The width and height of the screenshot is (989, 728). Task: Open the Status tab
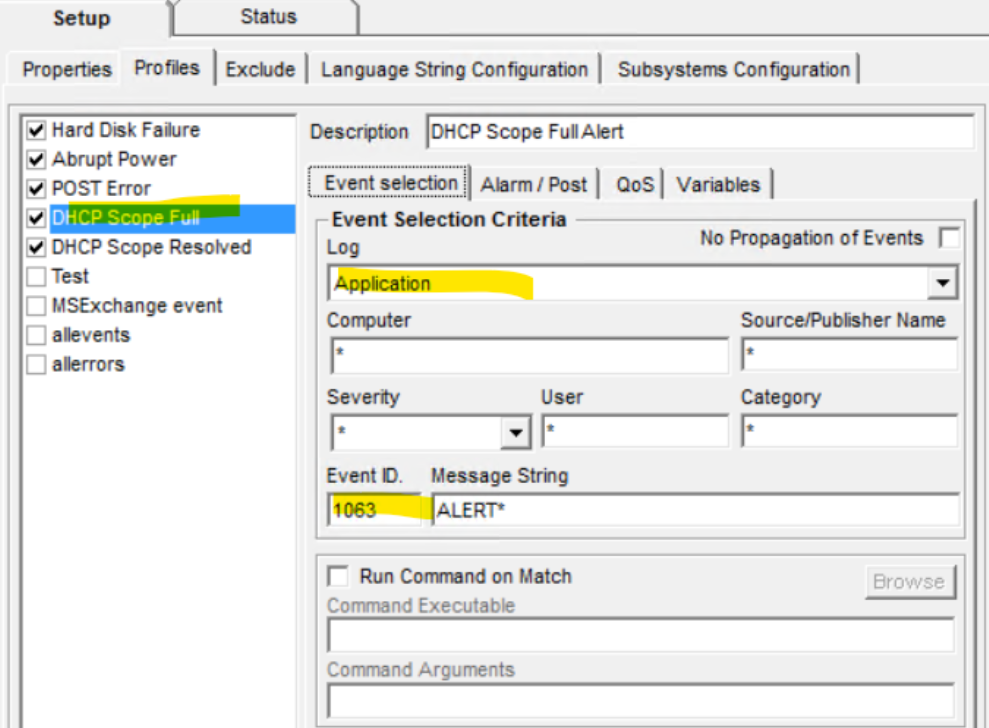pyautogui.click(x=267, y=17)
